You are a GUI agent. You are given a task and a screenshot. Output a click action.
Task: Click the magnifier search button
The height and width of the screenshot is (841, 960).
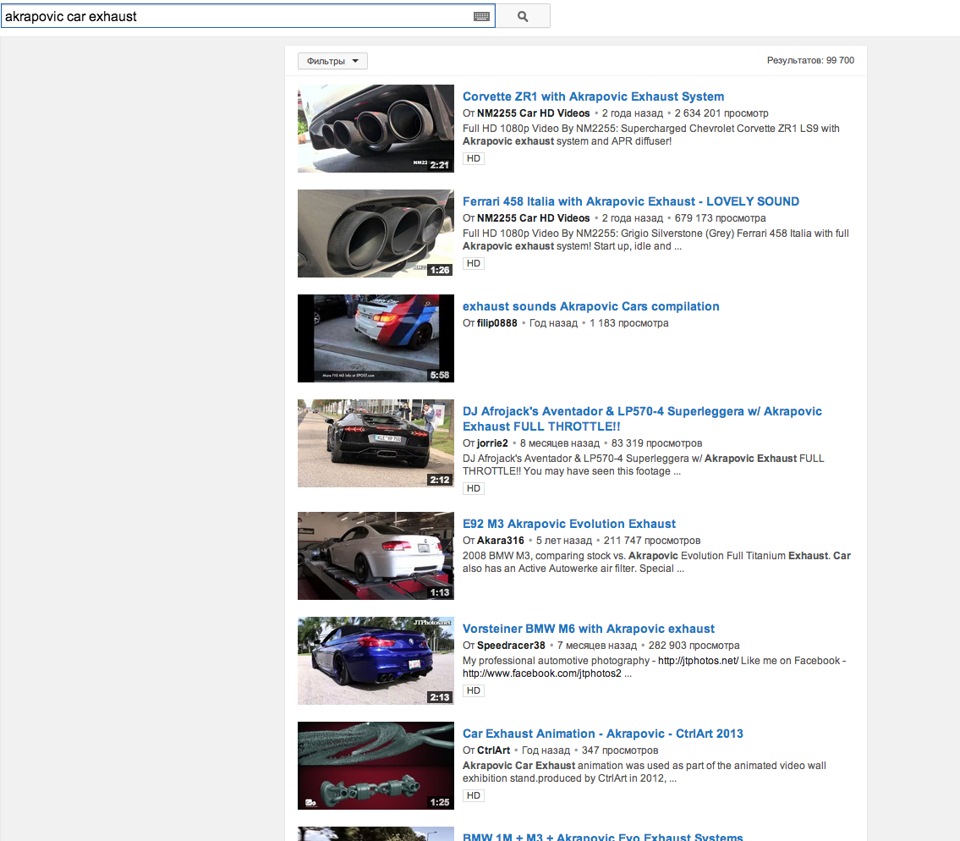point(522,17)
